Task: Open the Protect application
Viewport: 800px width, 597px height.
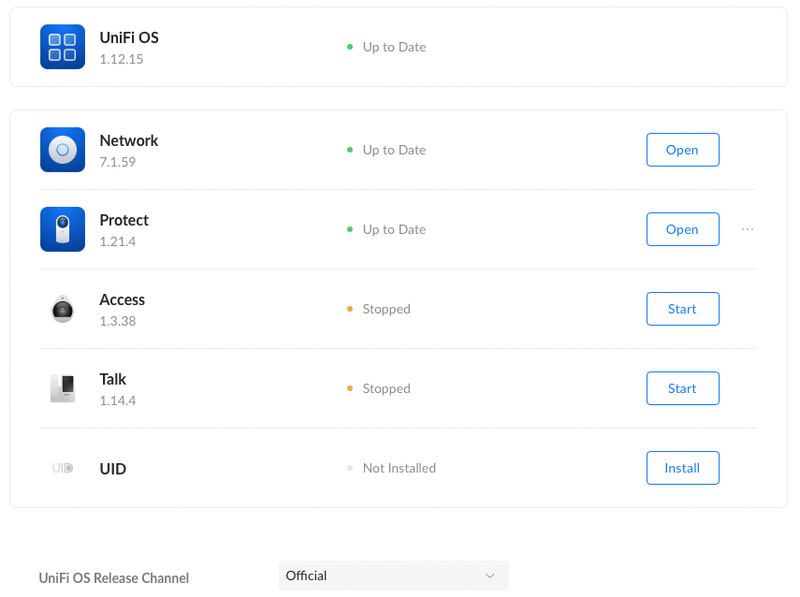Action: click(682, 229)
